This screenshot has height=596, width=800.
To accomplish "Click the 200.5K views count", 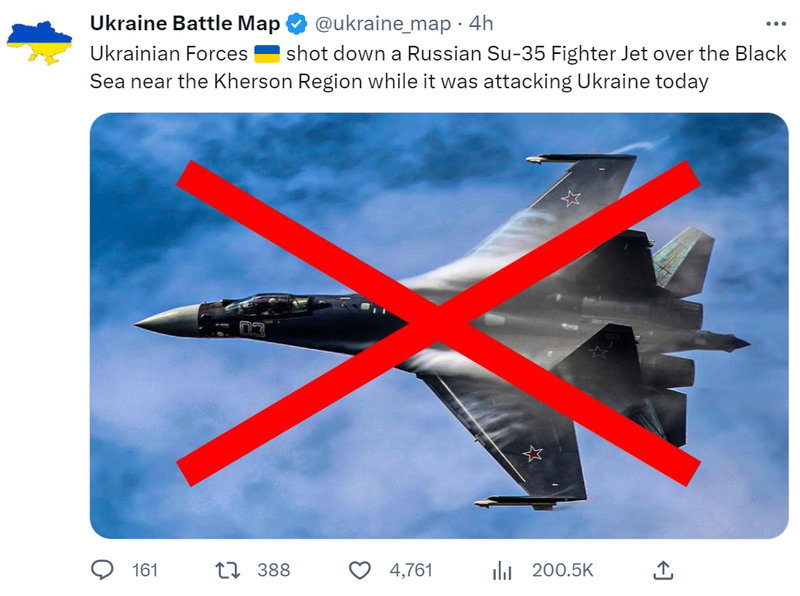I will point(562,570).
